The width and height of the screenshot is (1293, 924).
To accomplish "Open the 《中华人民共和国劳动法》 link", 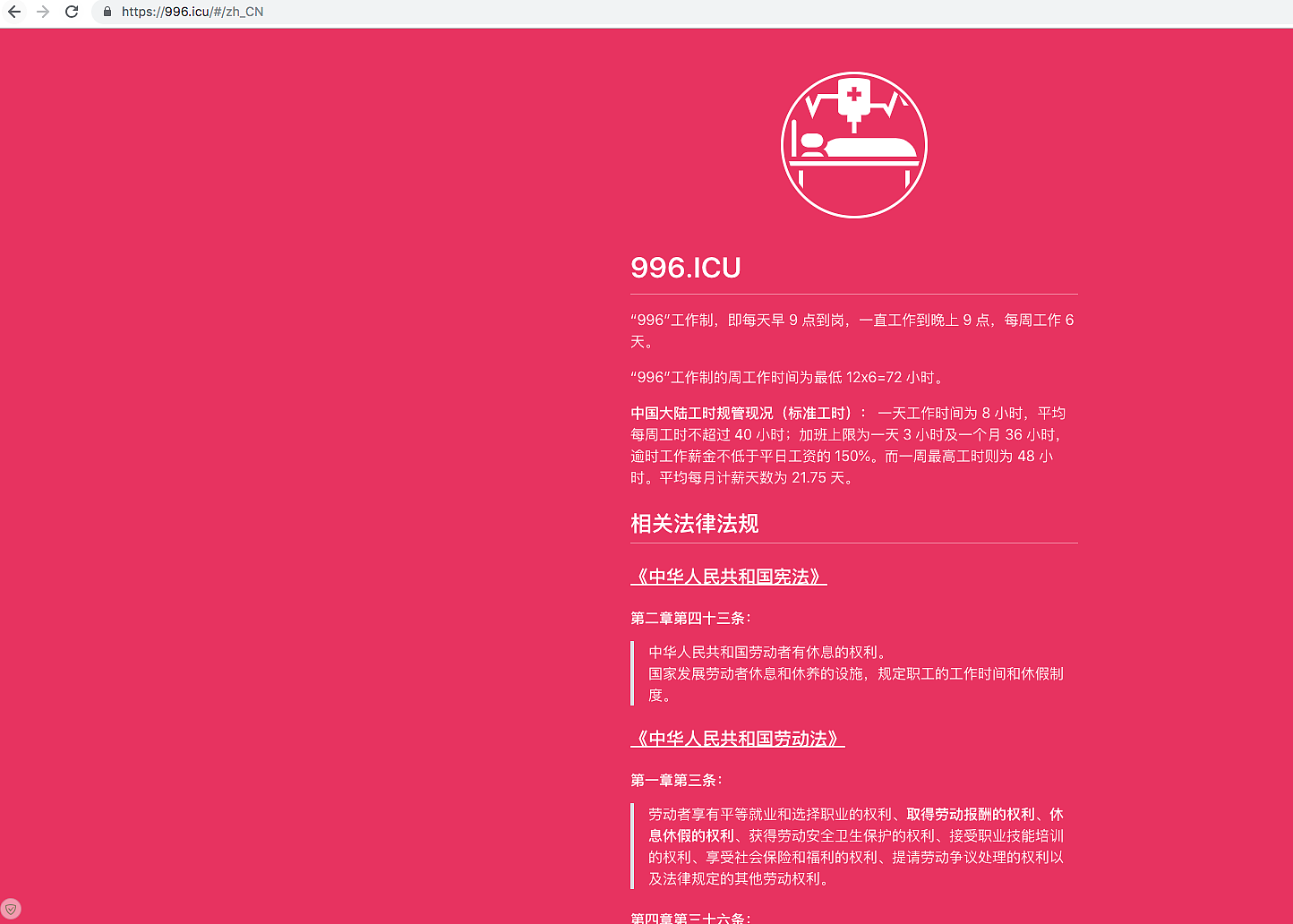I will click(x=737, y=739).
